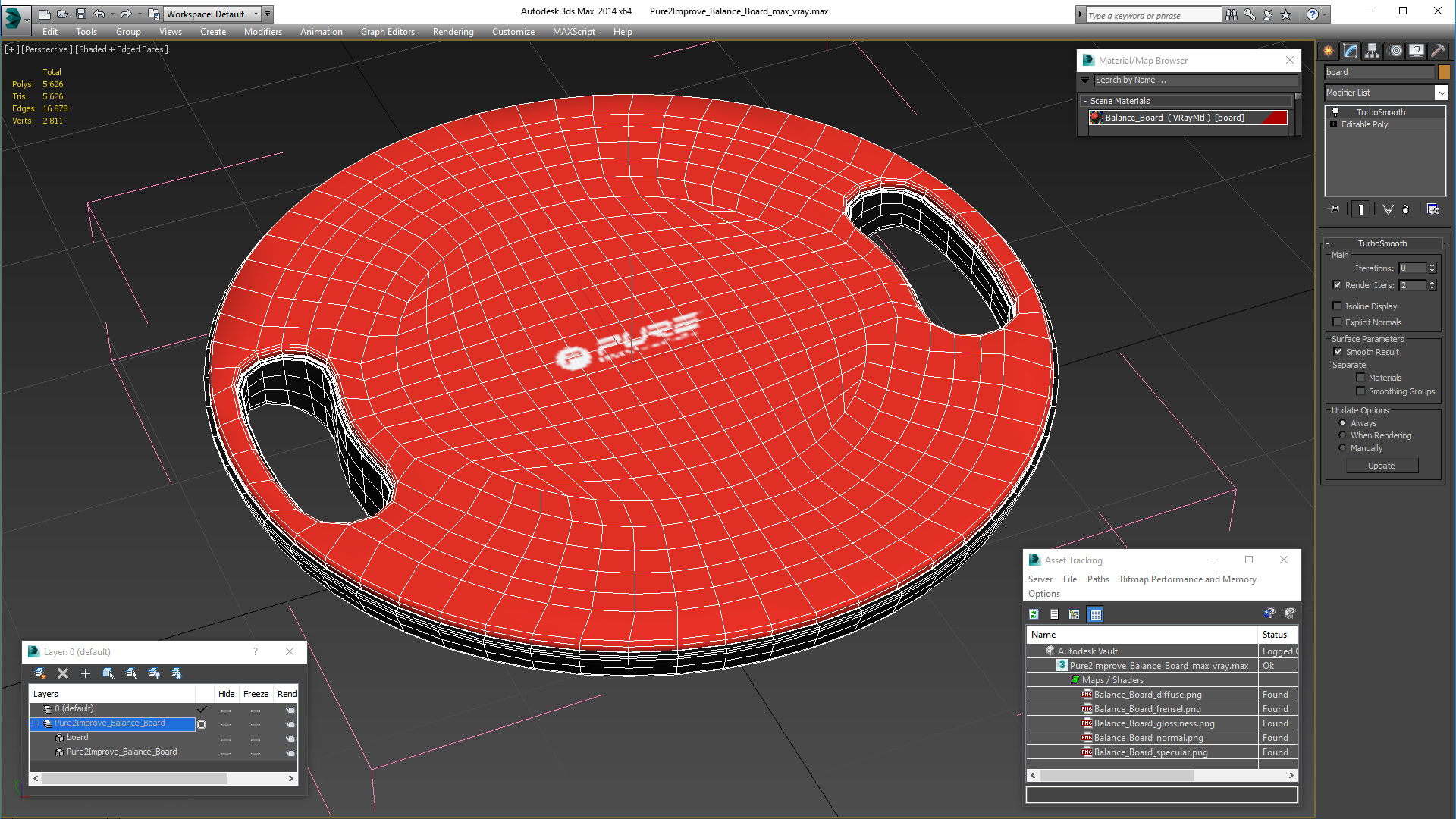
Task: Freeze/unfreeze all layers icon
Action: pos(177,673)
